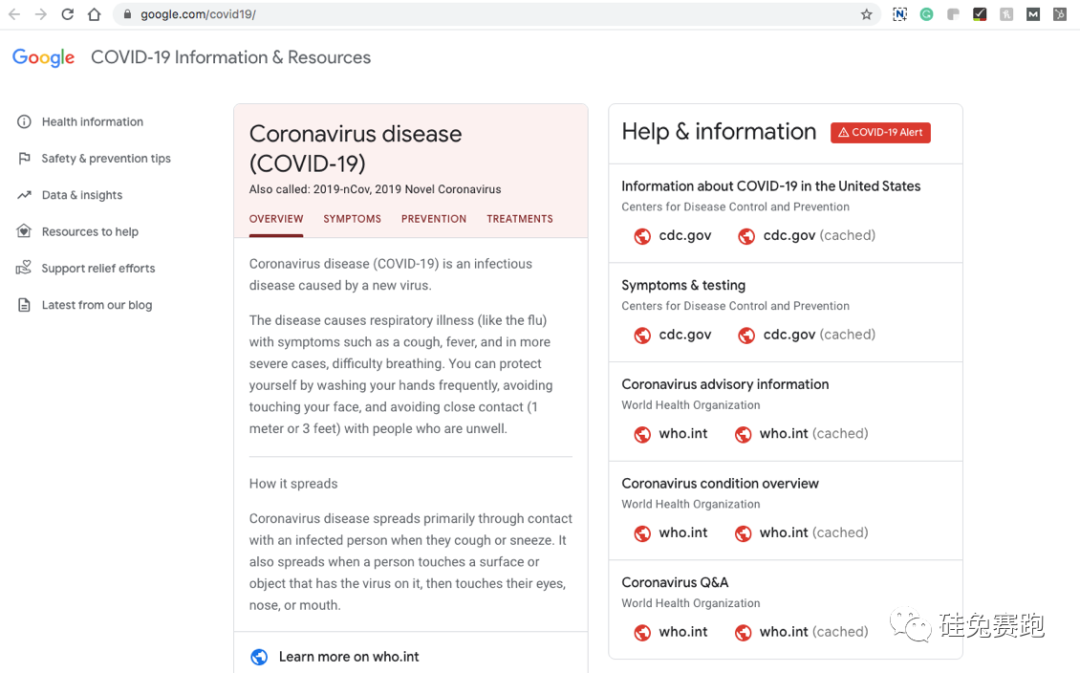1080x673 pixels.
Task: Open who.int link under Coronavirus advisory information
Action: point(683,434)
